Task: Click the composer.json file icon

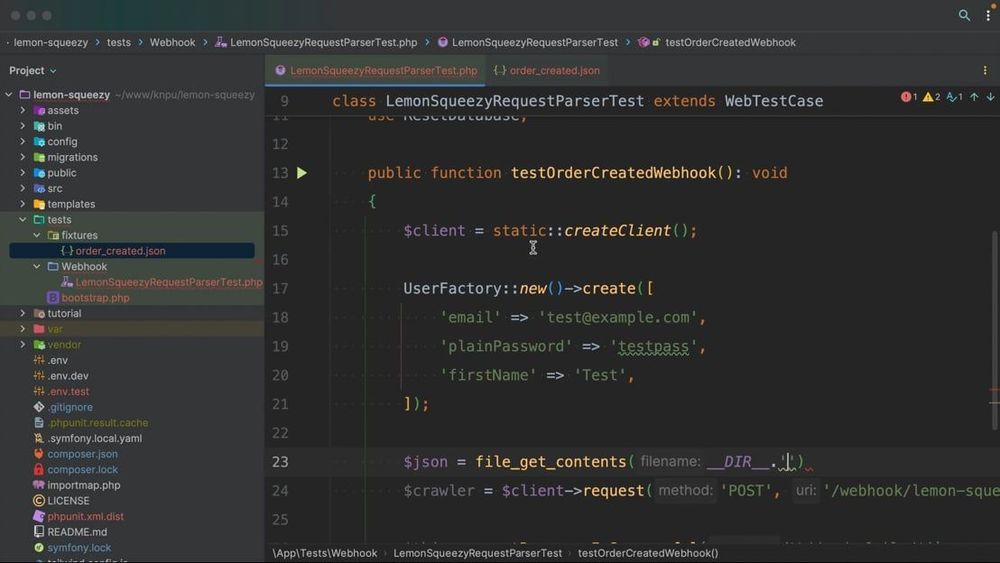Action: tap(39, 454)
